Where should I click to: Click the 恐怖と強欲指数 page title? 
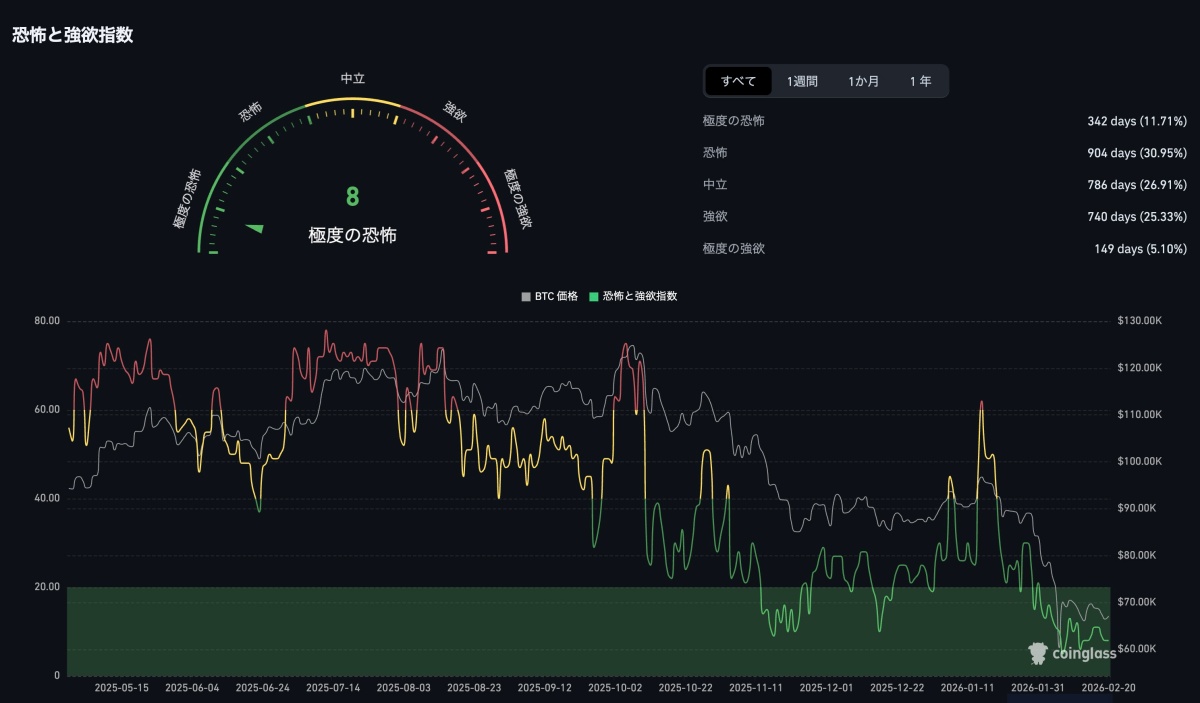point(72,35)
